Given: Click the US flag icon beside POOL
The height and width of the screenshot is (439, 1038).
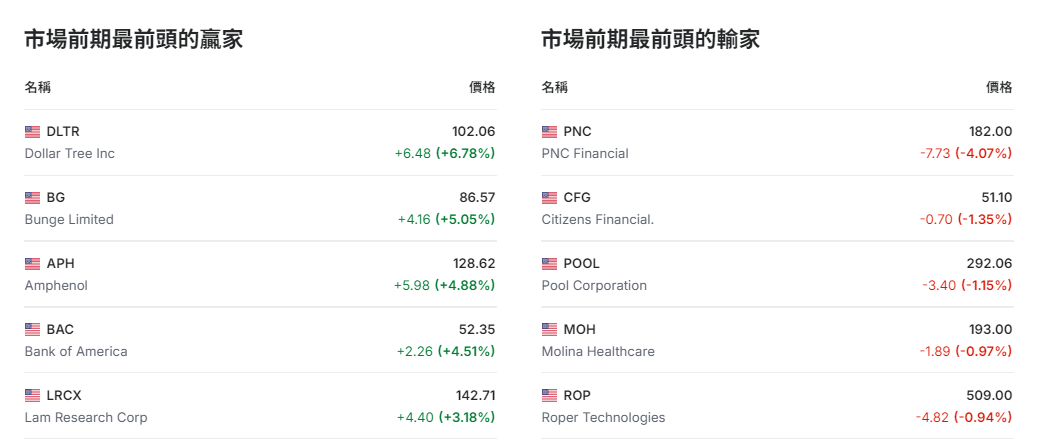Looking at the screenshot, I should 550,264.
